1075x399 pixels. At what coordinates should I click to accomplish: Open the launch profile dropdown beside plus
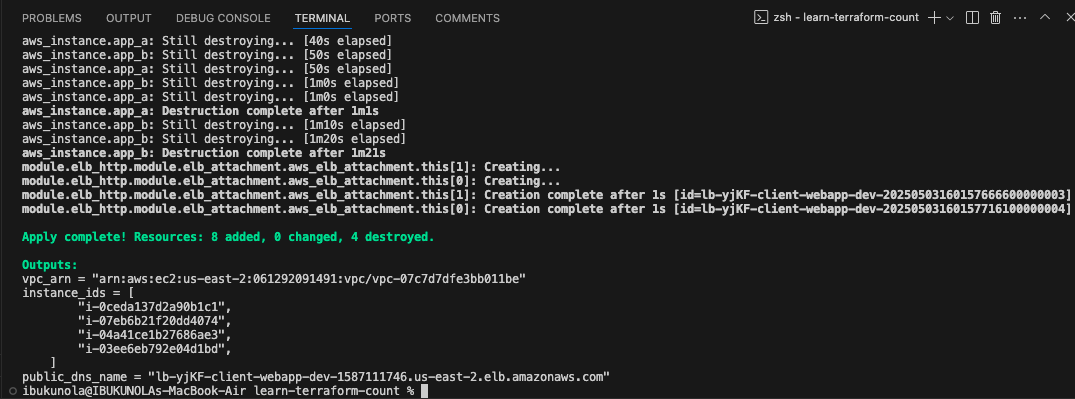[950, 19]
